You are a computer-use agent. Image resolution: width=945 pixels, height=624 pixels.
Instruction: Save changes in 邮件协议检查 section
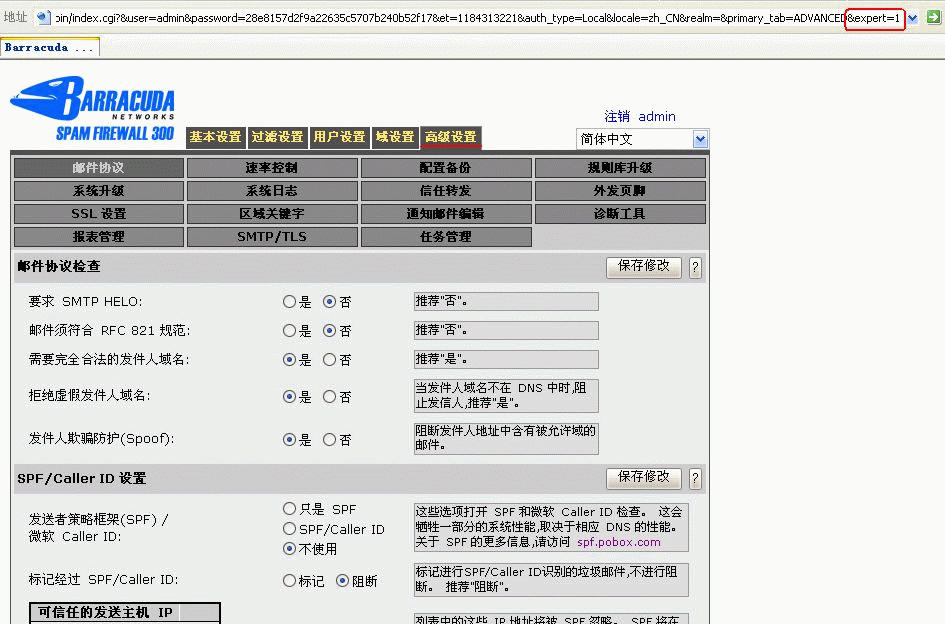click(644, 267)
